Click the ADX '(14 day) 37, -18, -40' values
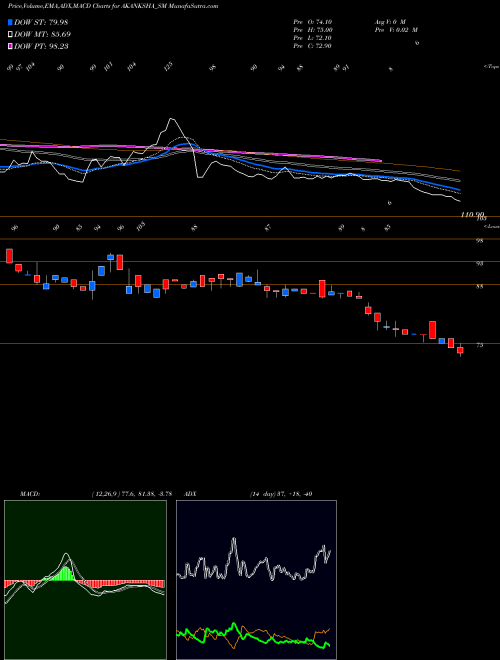Image resolution: width=500 pixels, height=660 pixels. 280,494
